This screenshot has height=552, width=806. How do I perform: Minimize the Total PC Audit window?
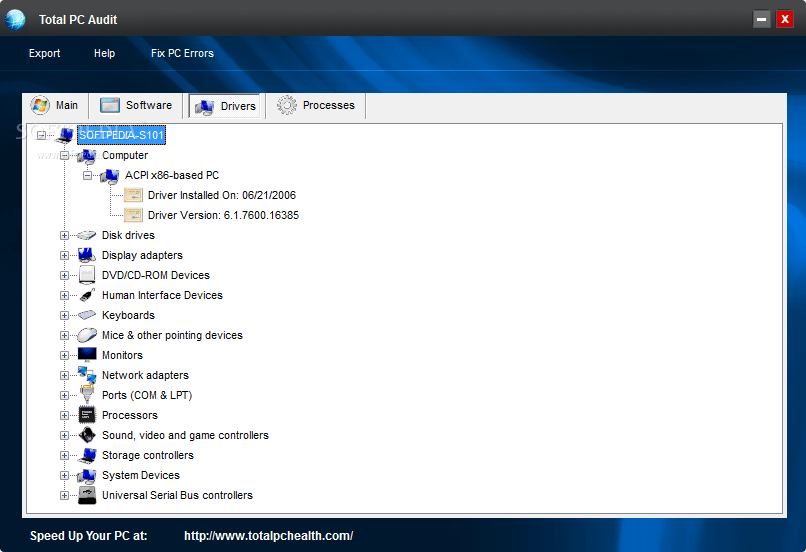point(761,20)
